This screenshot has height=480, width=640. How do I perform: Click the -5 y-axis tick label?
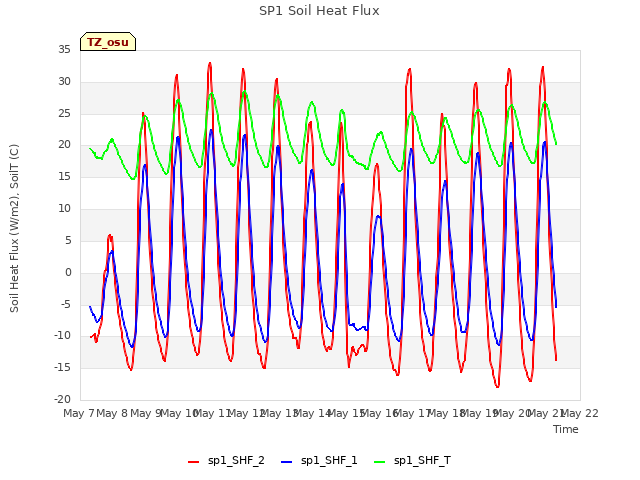(65, 304)
